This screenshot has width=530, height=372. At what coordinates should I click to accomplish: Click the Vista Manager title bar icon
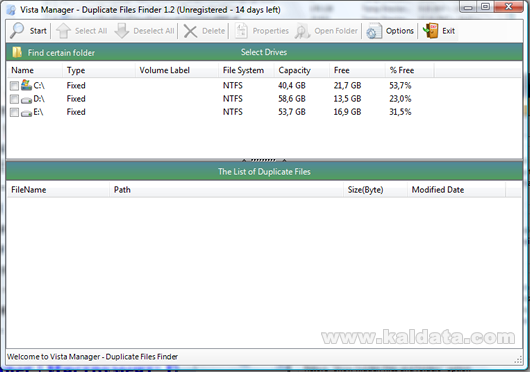(x=11, y=10)
